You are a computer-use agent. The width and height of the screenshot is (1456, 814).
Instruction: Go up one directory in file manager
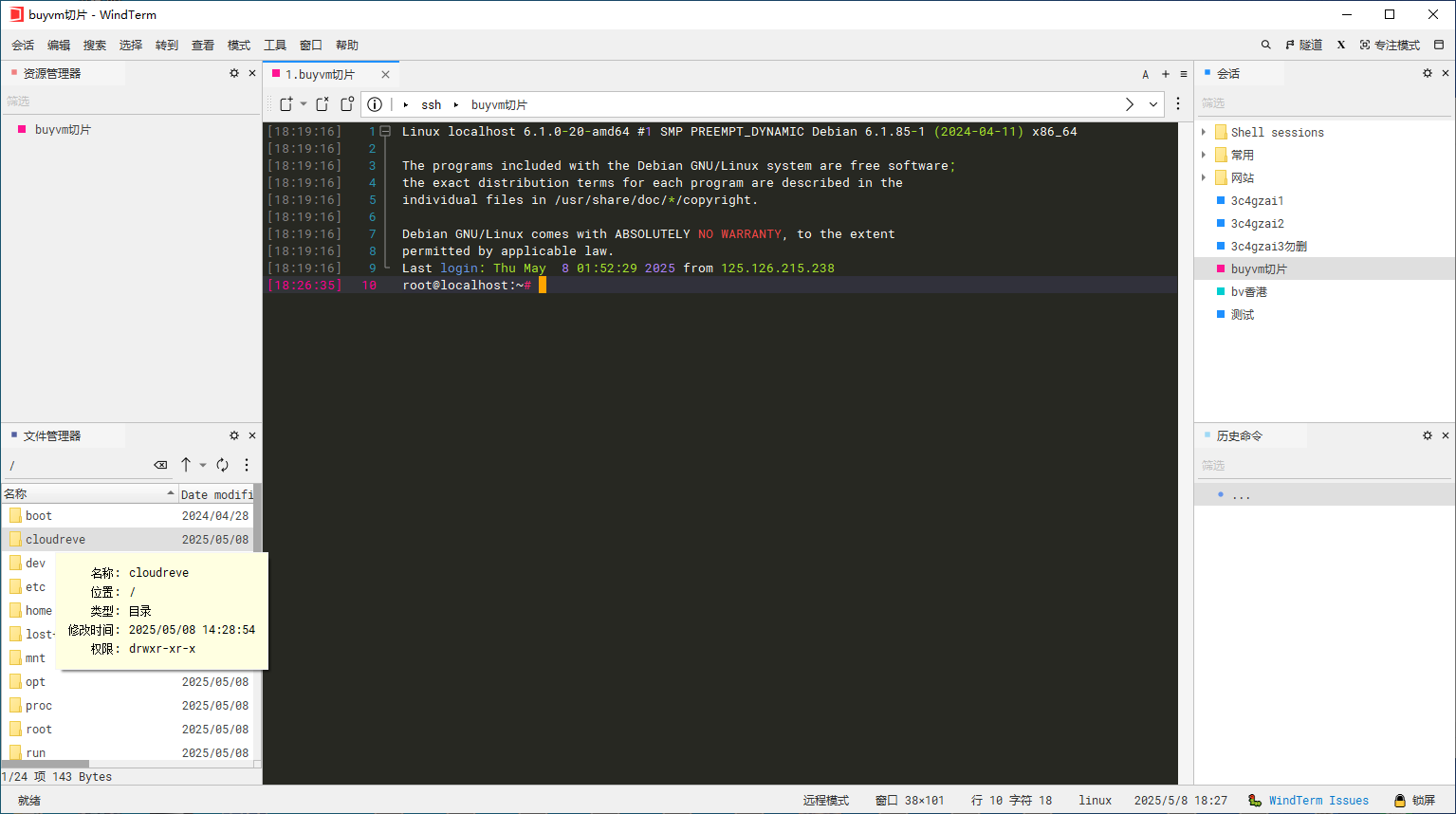click(186, 465)
